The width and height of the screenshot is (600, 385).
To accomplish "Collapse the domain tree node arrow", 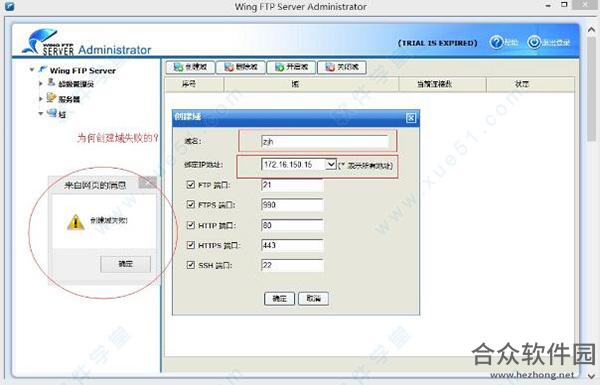I will tap(41, 114).
